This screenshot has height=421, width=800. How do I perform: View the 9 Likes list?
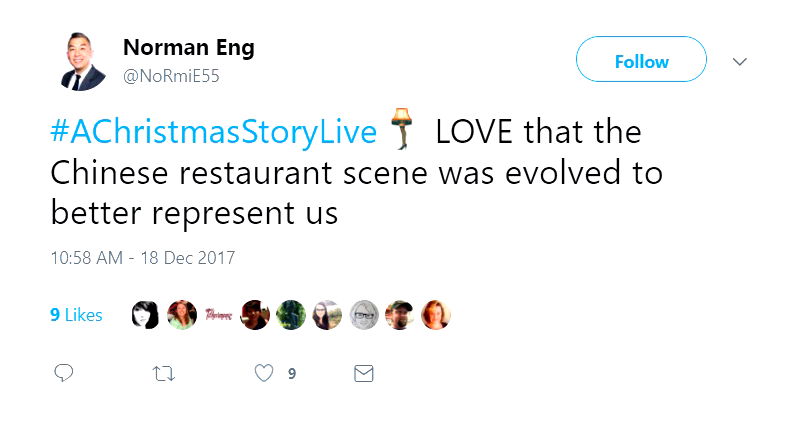click(x=76, y=315)
